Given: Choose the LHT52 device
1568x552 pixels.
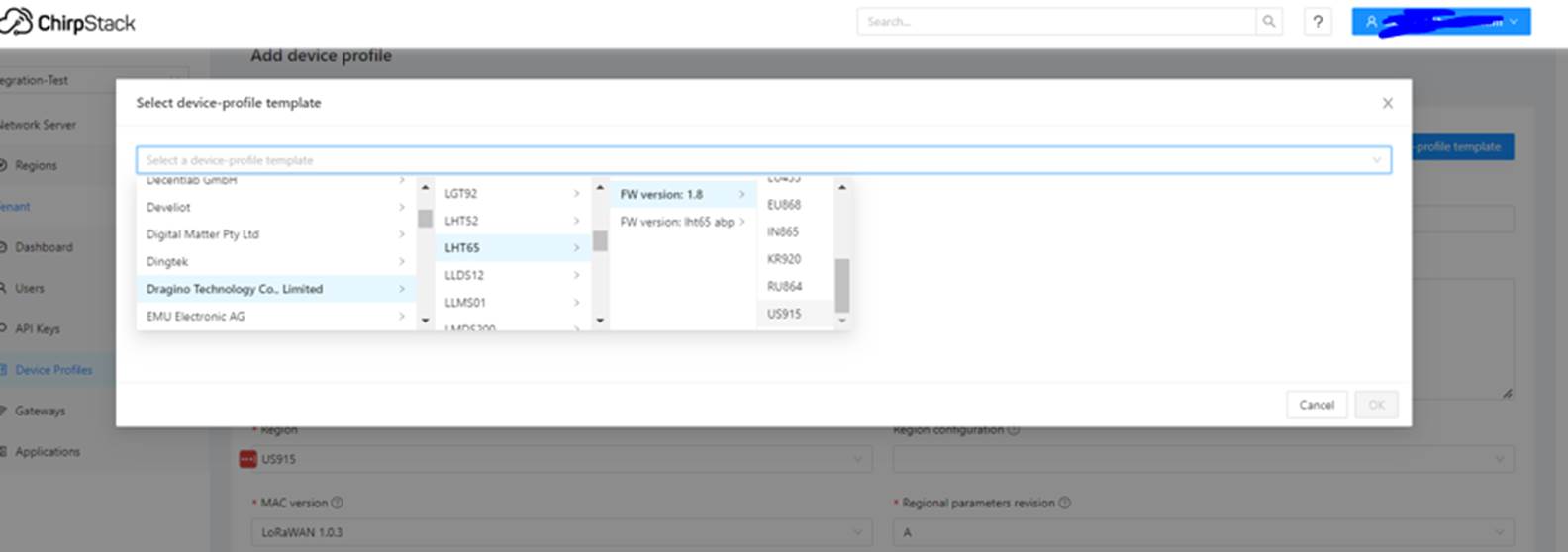Looking at the screenshot, I should 513,221.
